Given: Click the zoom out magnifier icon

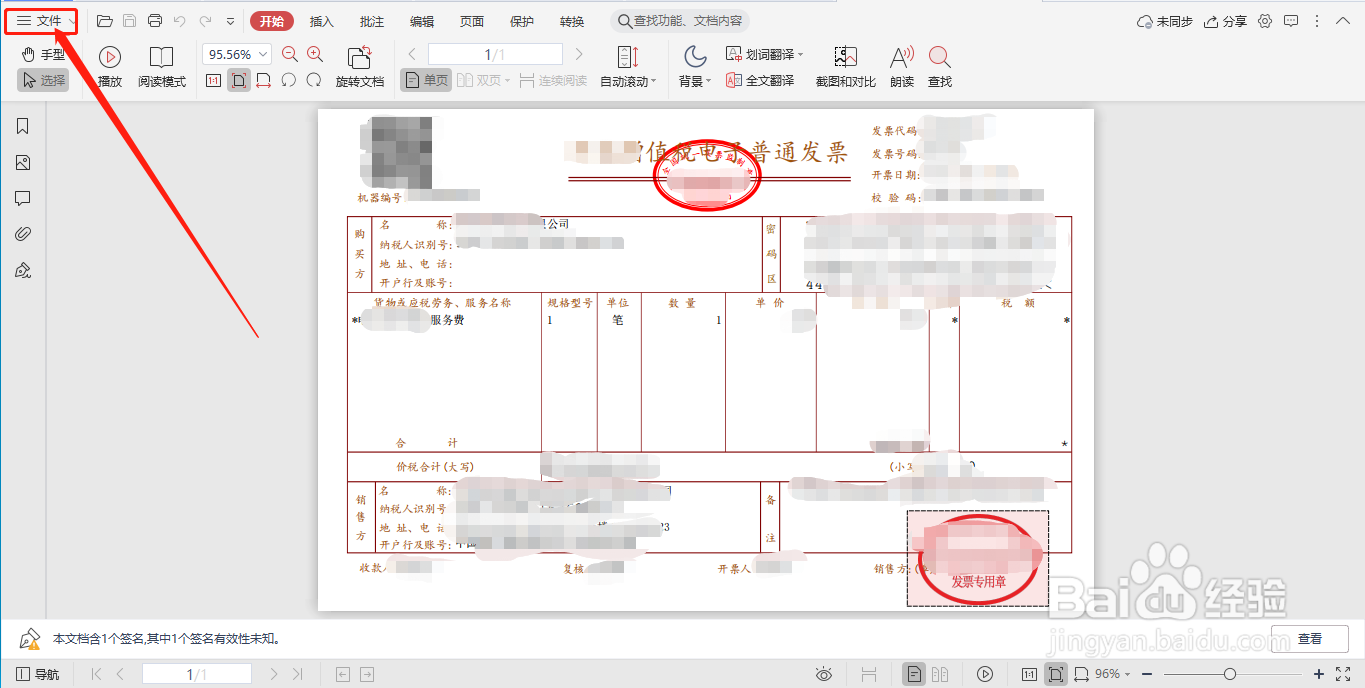Looking at the screenshot, I should [x=290, y=55].
